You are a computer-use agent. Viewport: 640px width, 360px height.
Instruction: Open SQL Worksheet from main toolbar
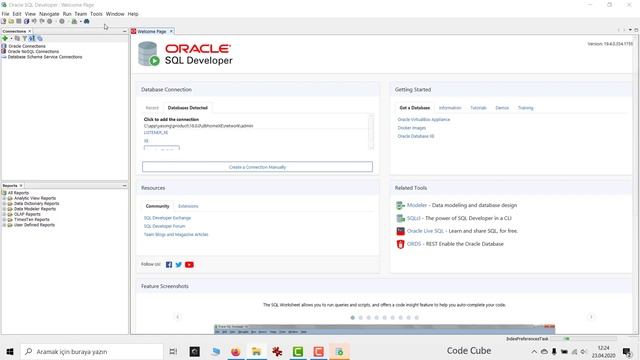(74, 21)
